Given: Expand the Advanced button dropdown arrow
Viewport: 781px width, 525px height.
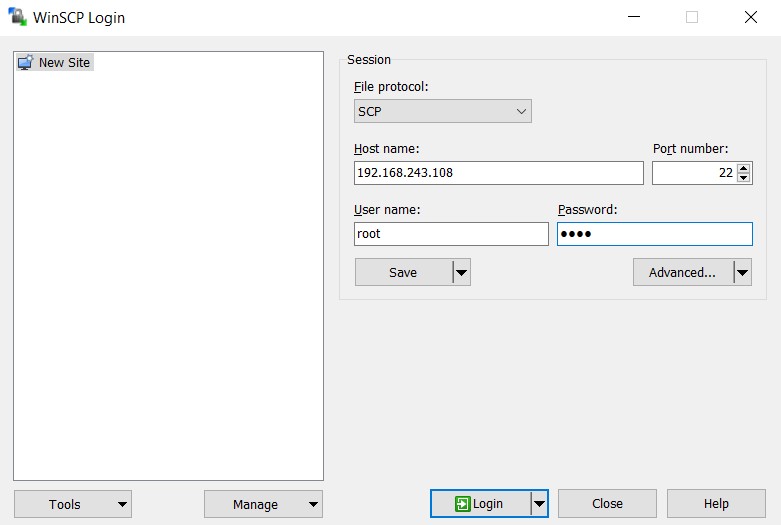Looking at the screenshot, I should tap(742, 272).
